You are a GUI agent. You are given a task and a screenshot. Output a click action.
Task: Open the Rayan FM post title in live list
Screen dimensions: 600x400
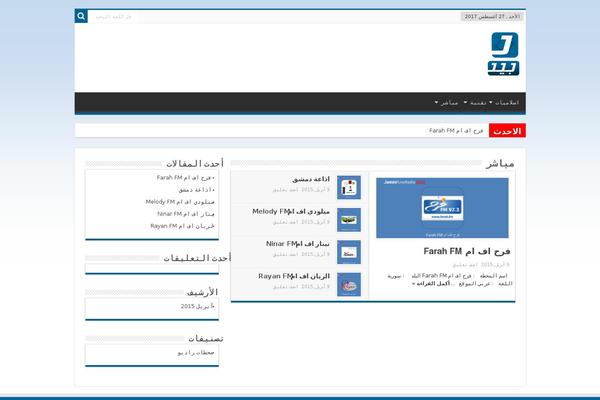(294, 276)
